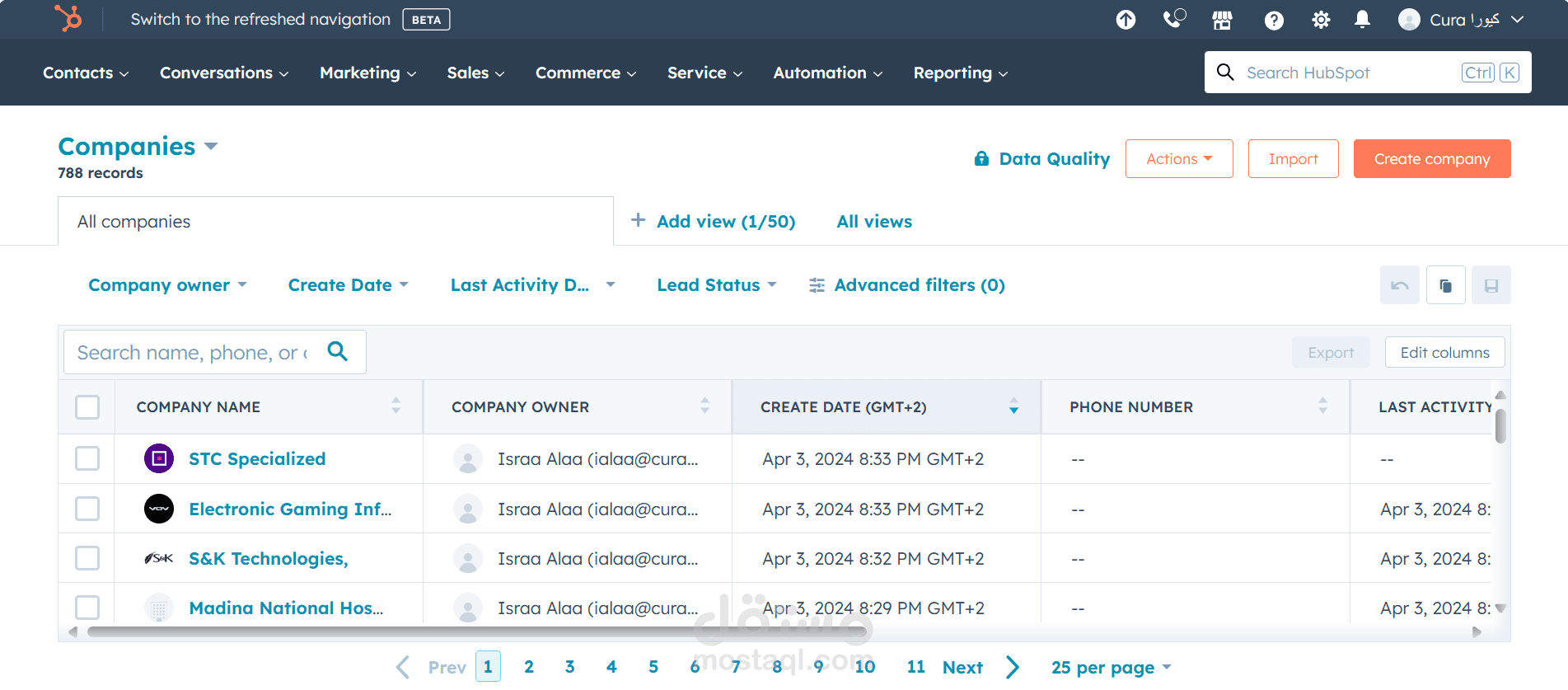Switch to the All companies tab
This screenshot has width=1568, height=690.
pos(335,221)
